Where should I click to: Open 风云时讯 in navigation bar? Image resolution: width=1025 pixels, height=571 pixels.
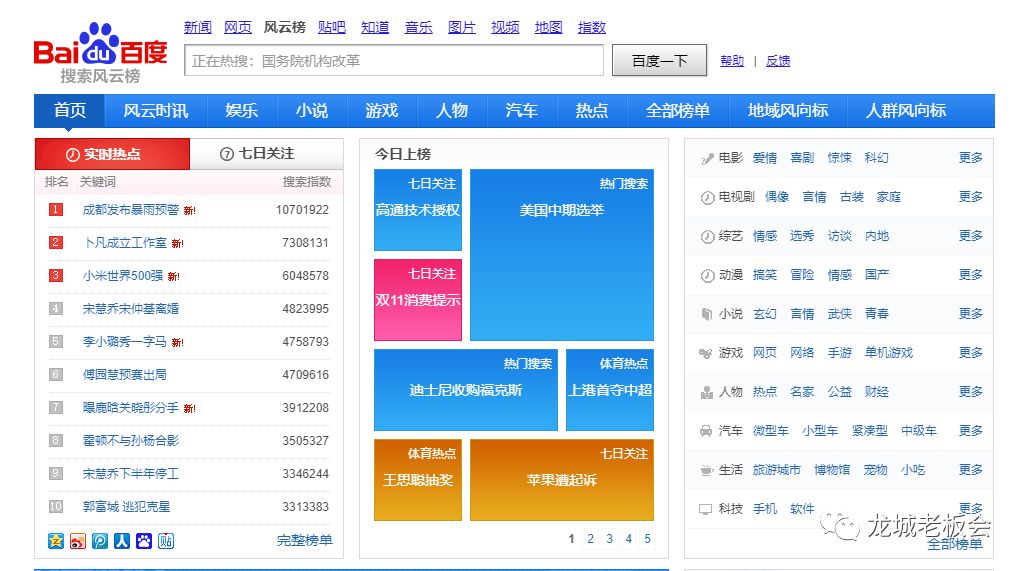(156, 111)
